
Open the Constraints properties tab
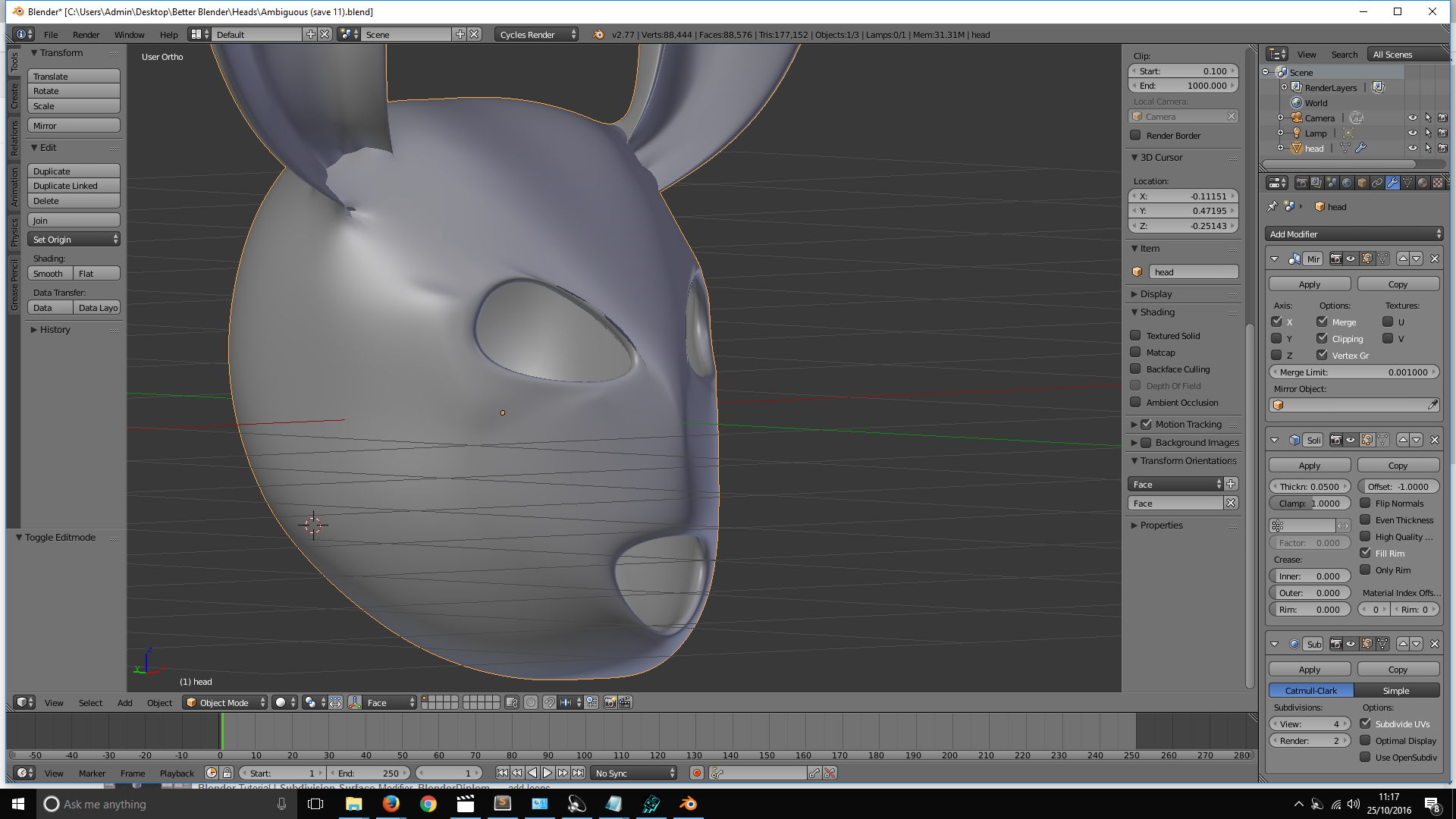(1377, 183)
